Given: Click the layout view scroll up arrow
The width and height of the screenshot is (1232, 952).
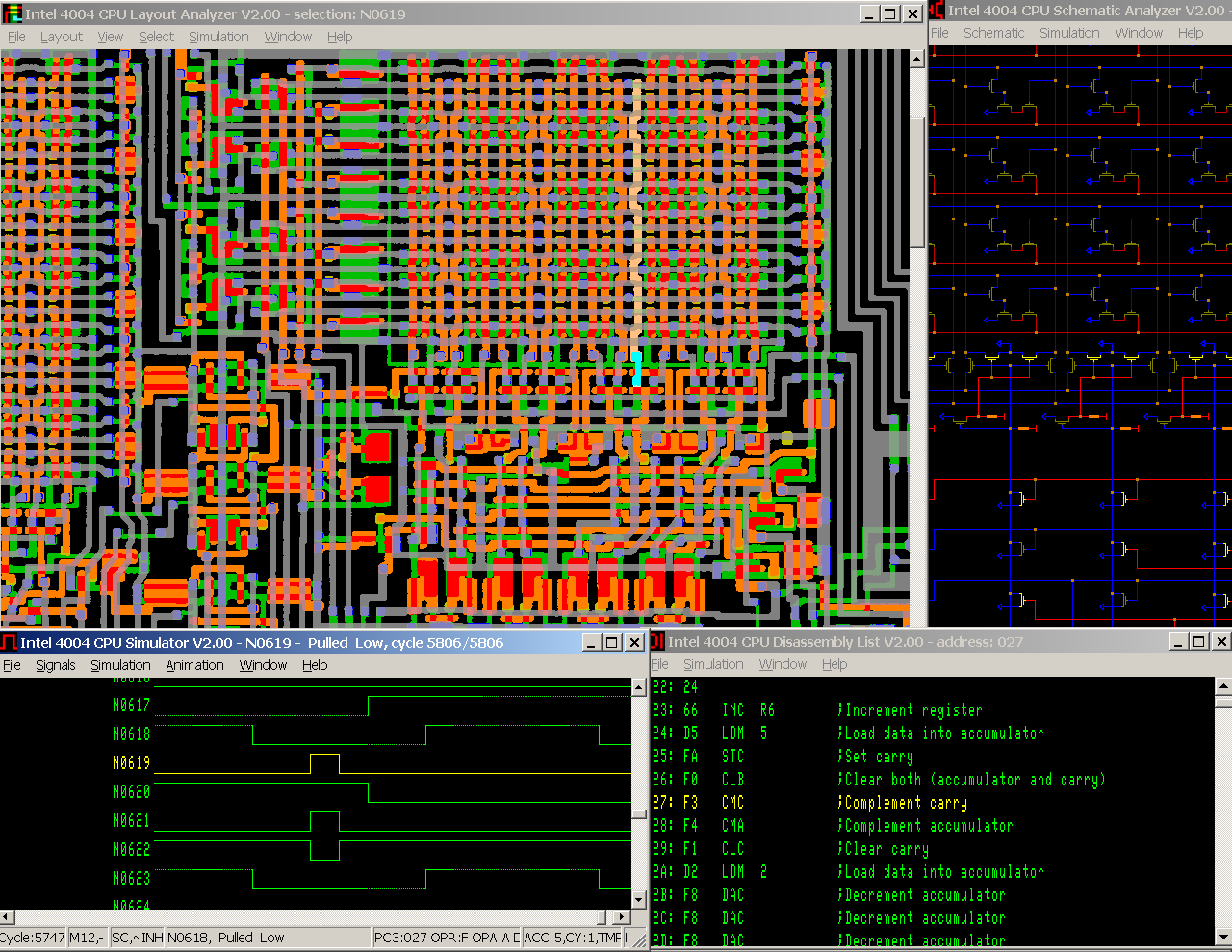Looking at the screenshot, I should click(x=916, y=59).
